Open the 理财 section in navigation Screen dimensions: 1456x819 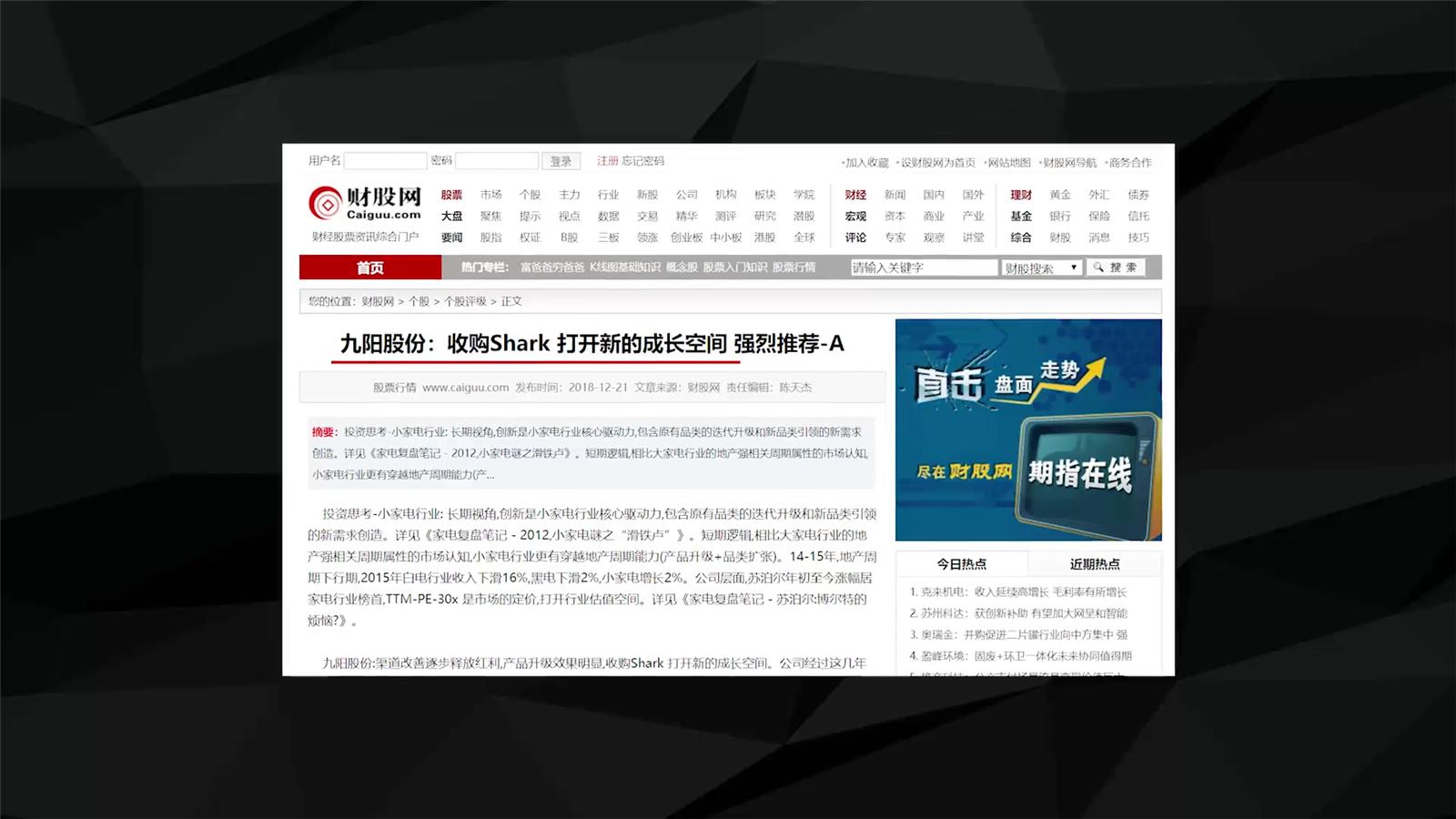point(1021,194)
